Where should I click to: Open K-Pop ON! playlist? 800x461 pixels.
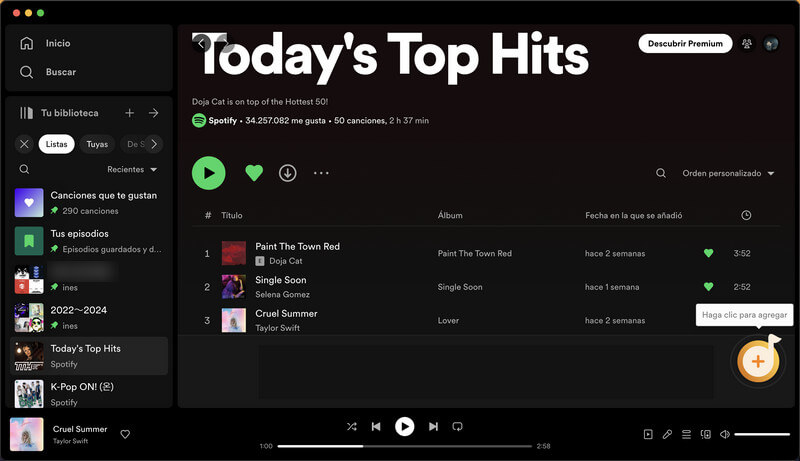[89, 394]
